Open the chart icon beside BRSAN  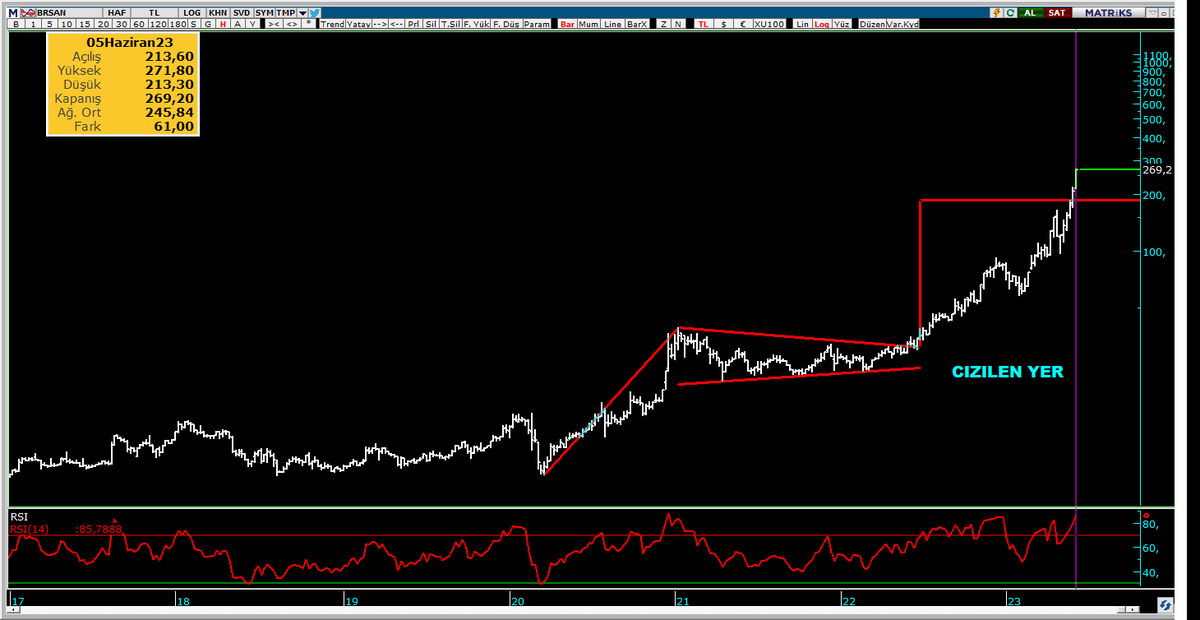coord(28,12)
